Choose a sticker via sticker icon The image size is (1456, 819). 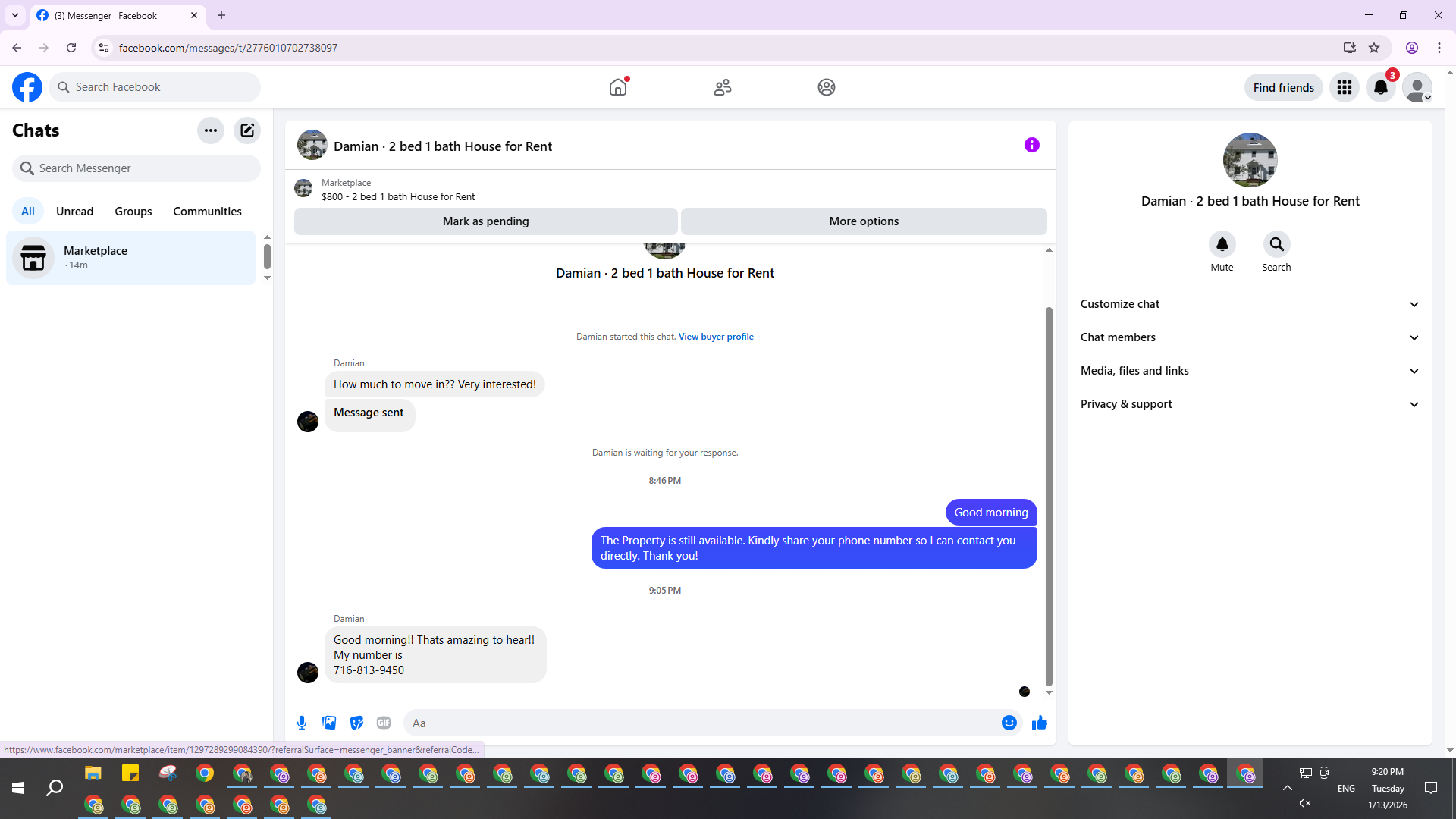point(356,723)
